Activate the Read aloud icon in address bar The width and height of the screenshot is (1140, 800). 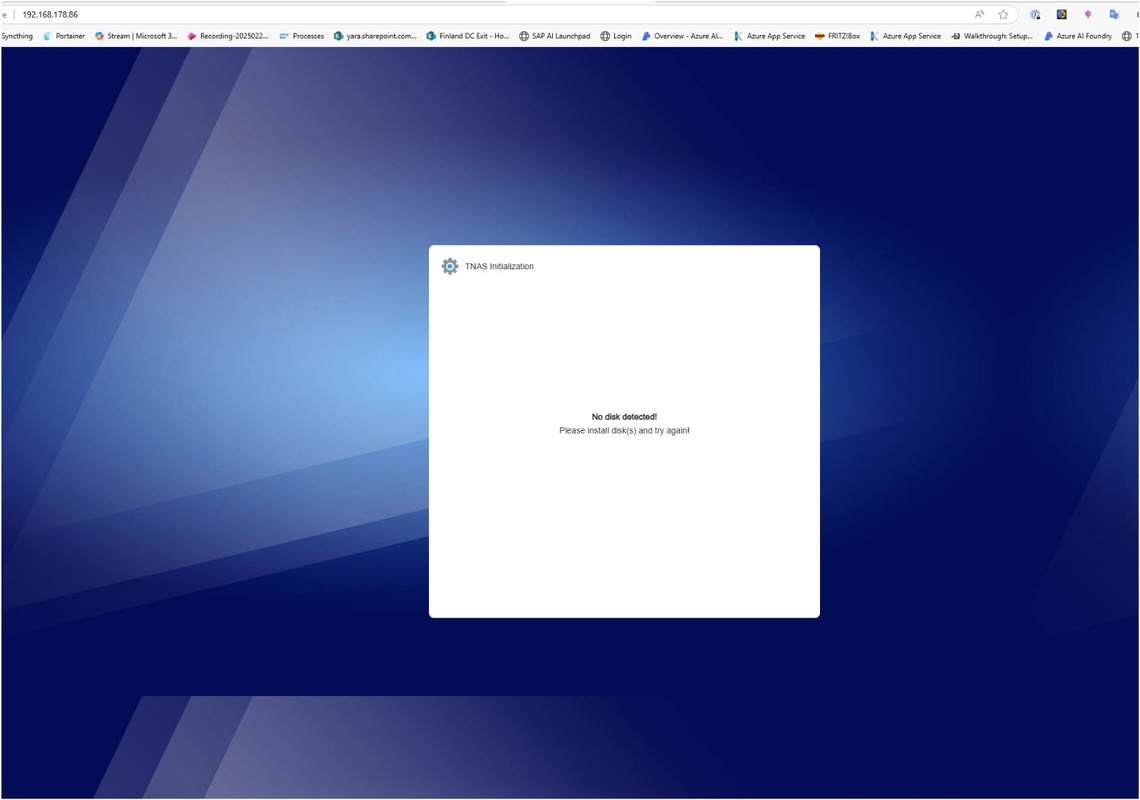click(979, 15)
